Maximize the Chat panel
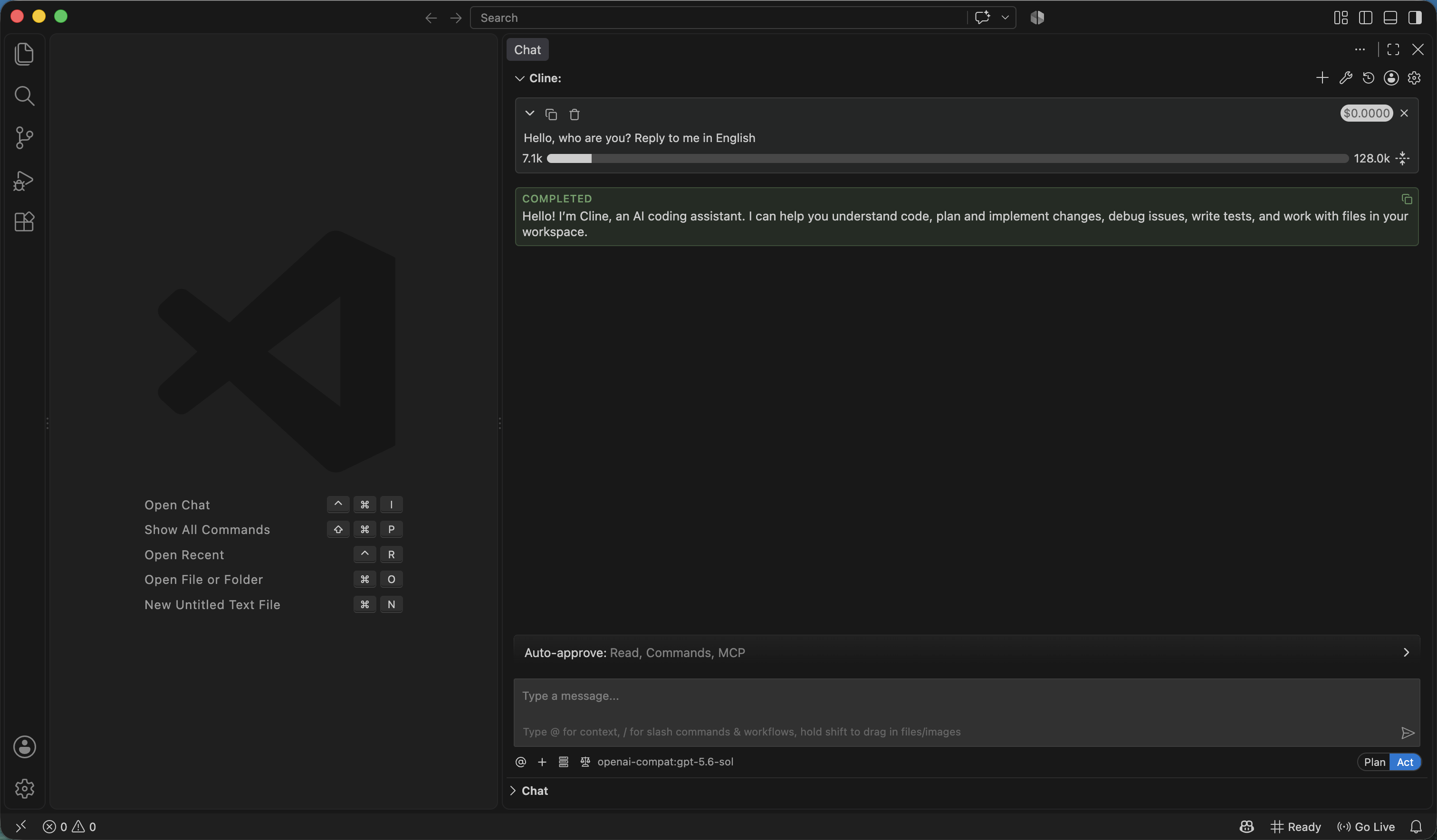This screenshot has height=840, width=1437. [1392, 49]
